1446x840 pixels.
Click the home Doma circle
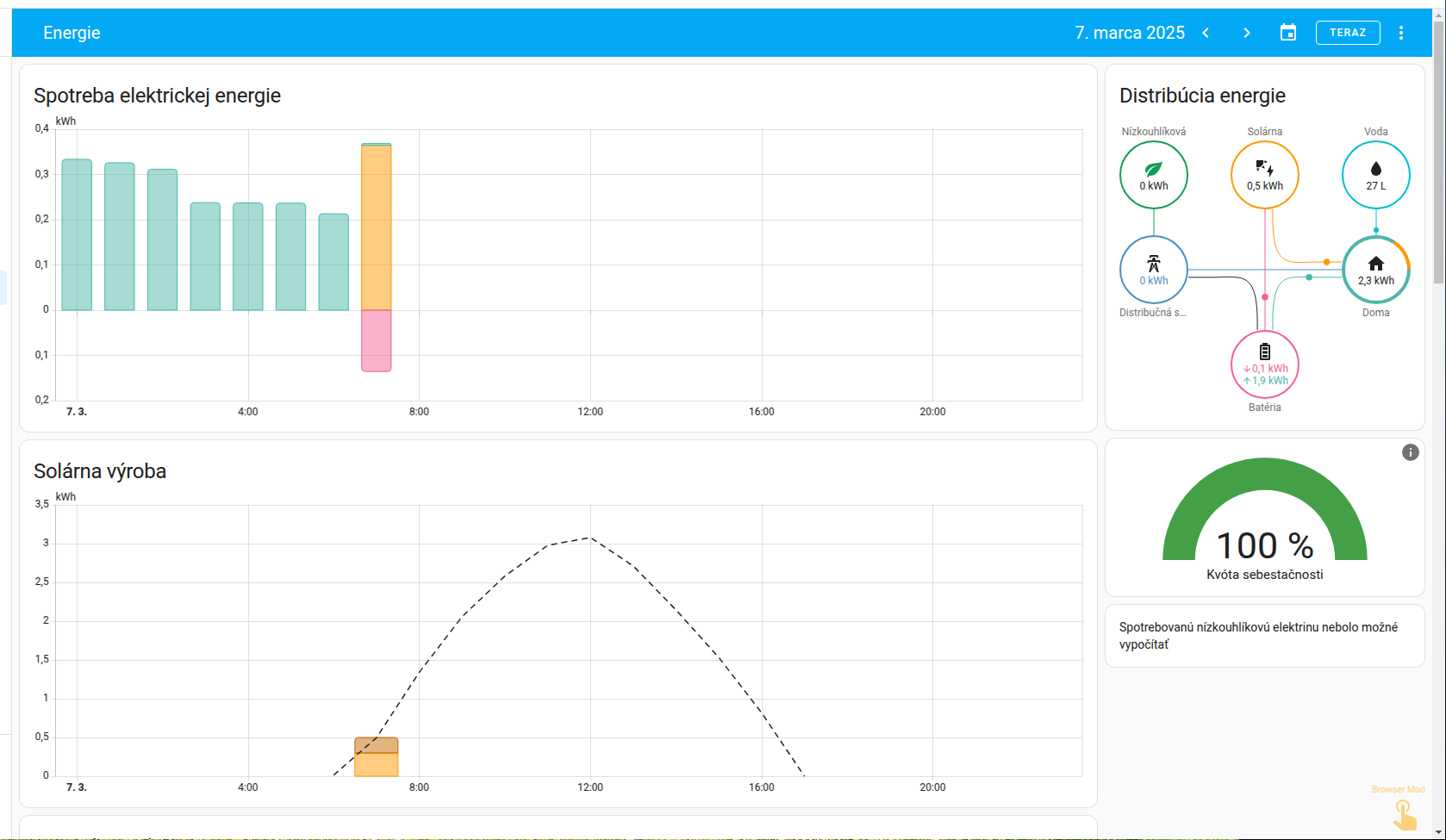click(1375, 270)
